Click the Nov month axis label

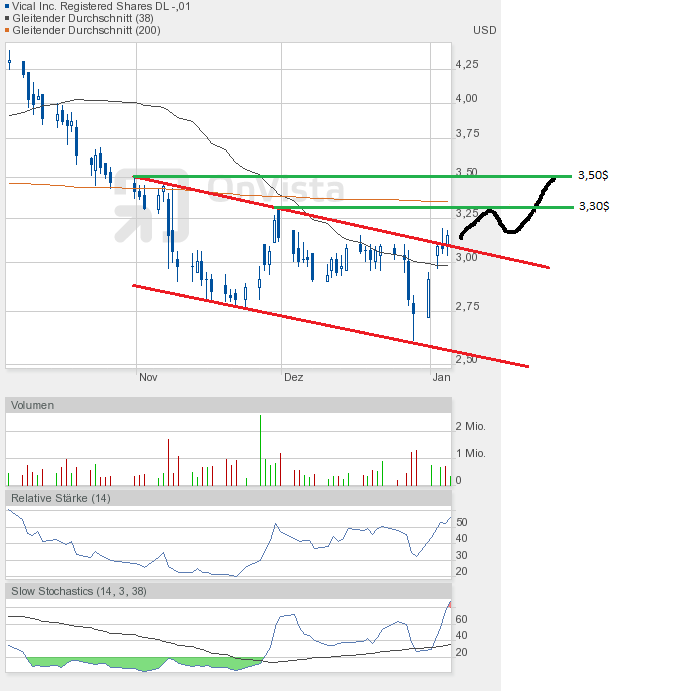[148, 377]
